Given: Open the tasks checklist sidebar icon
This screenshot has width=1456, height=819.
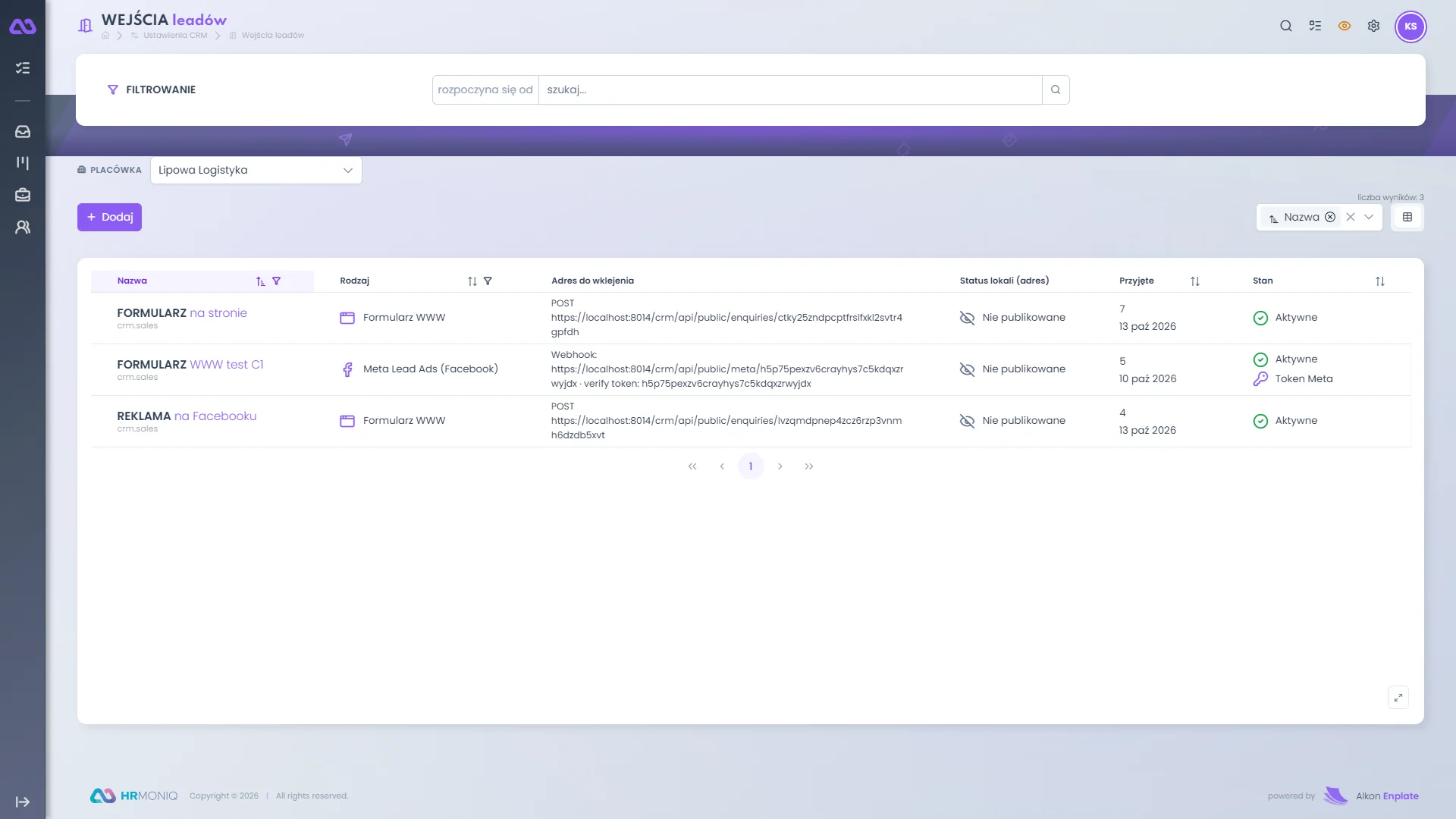Looking at the screenshot, I should click(x=23, y=68).
